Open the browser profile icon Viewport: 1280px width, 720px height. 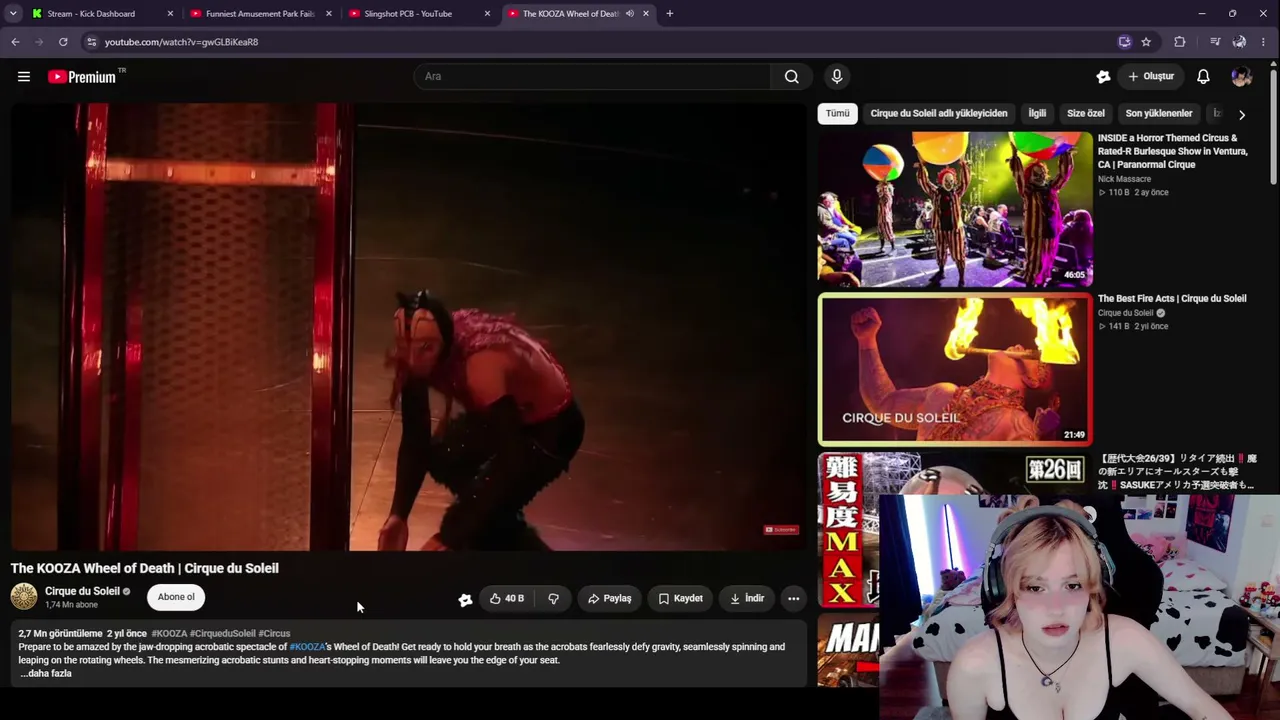(1240, 42)
